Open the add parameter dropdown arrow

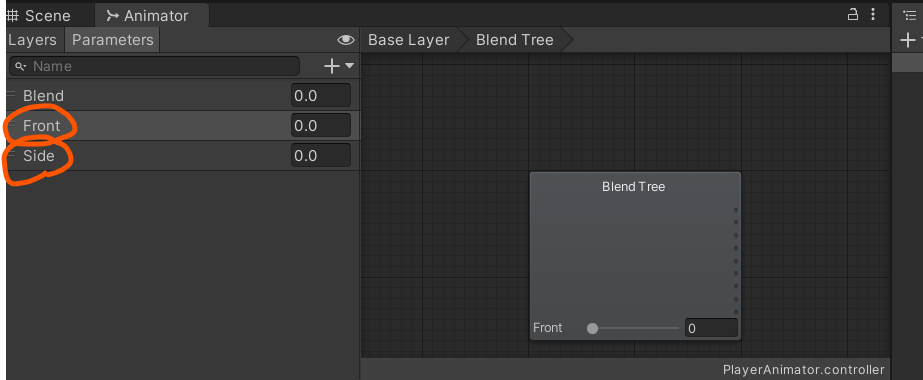point(350,66)
